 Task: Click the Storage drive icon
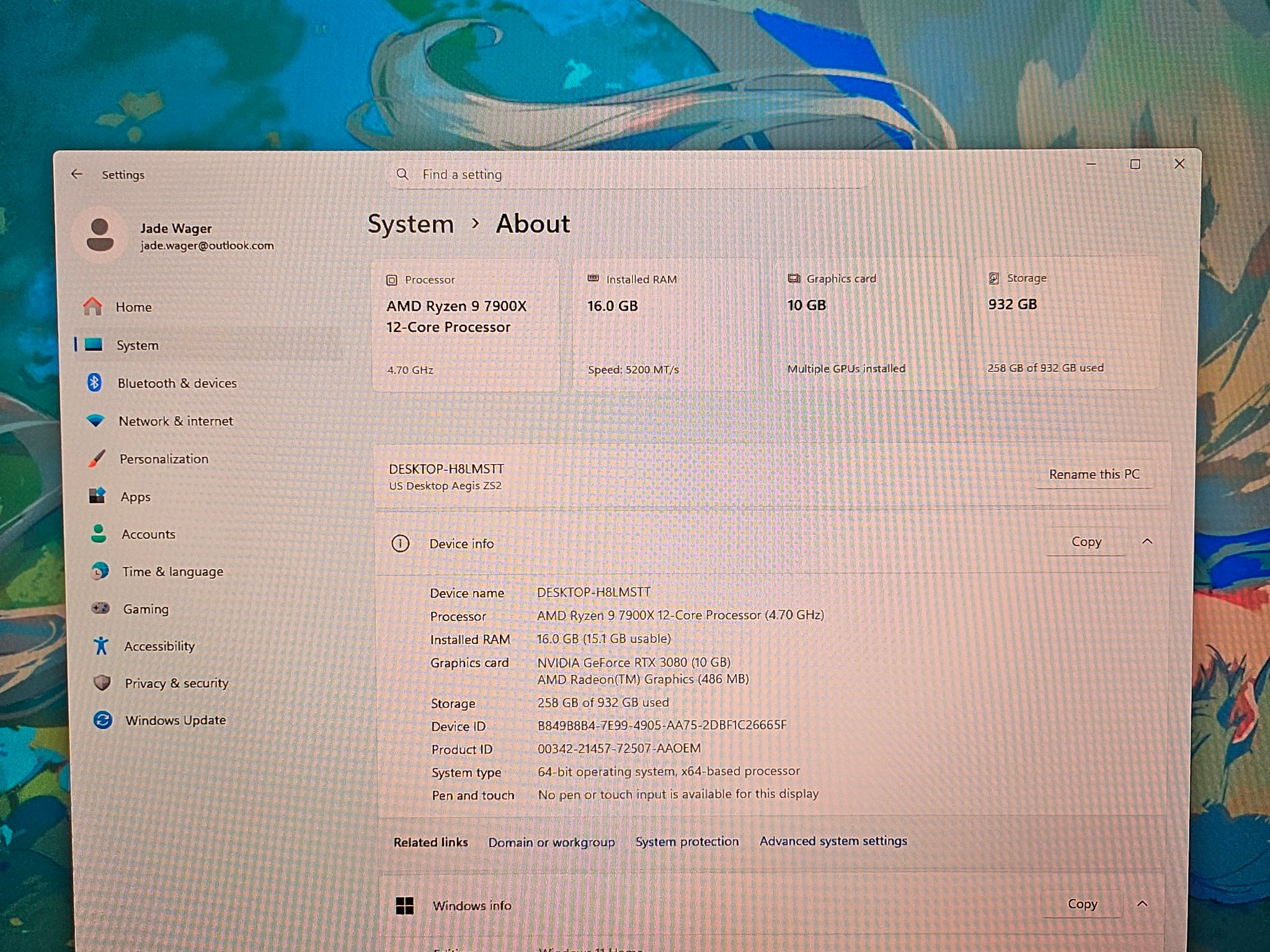tap(993, 278)
